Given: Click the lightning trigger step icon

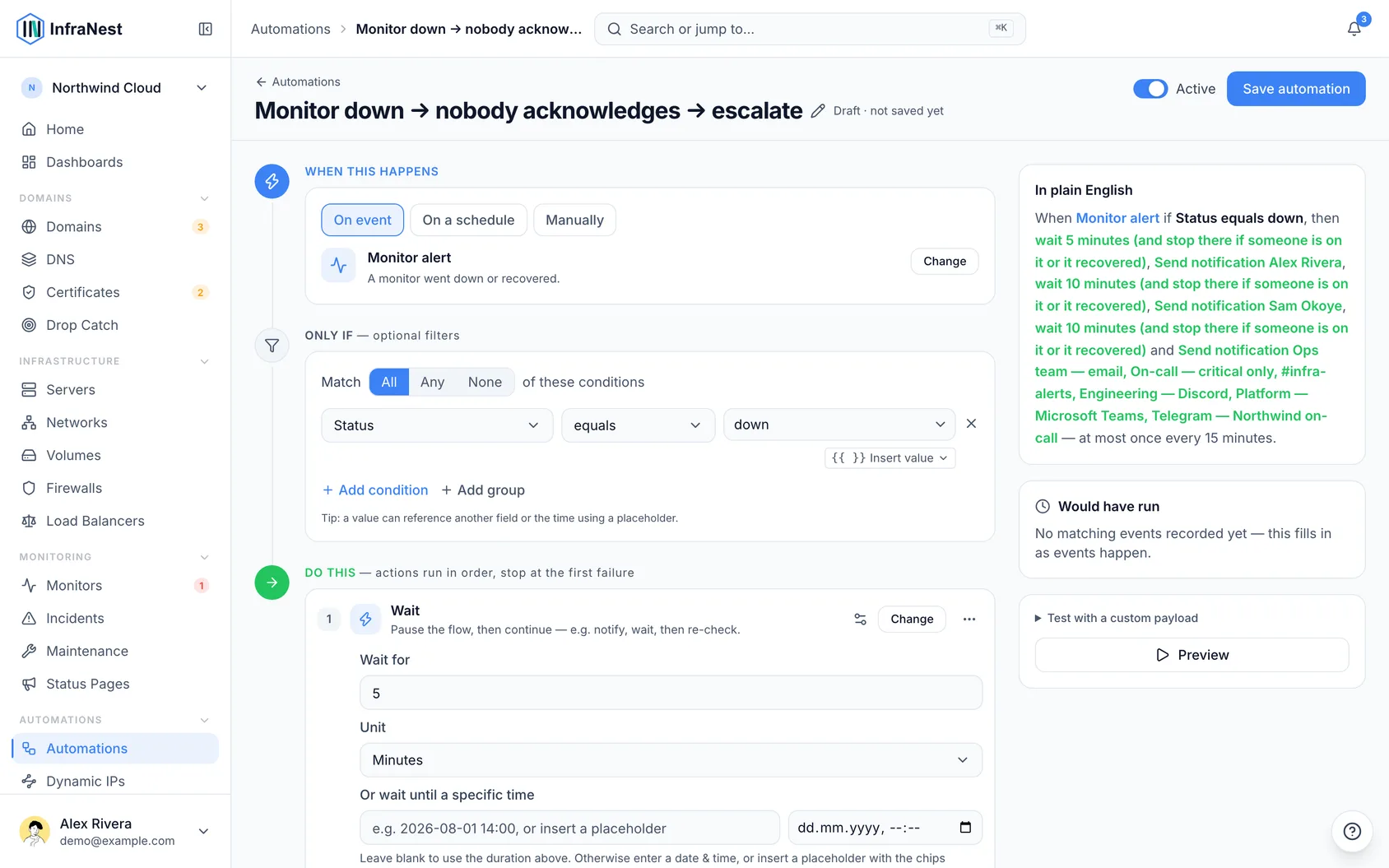Looking at the screenshot, I should tap(272, 181).
